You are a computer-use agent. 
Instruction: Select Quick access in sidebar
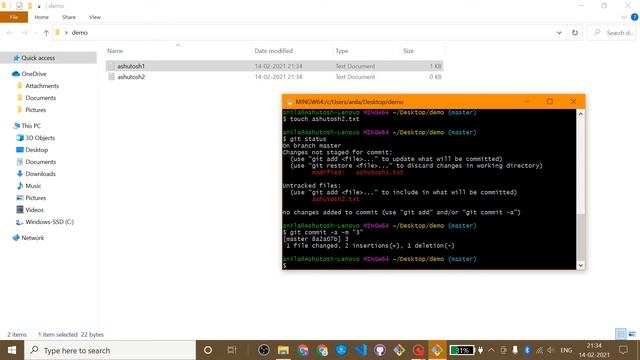click(x=38, y=58)
